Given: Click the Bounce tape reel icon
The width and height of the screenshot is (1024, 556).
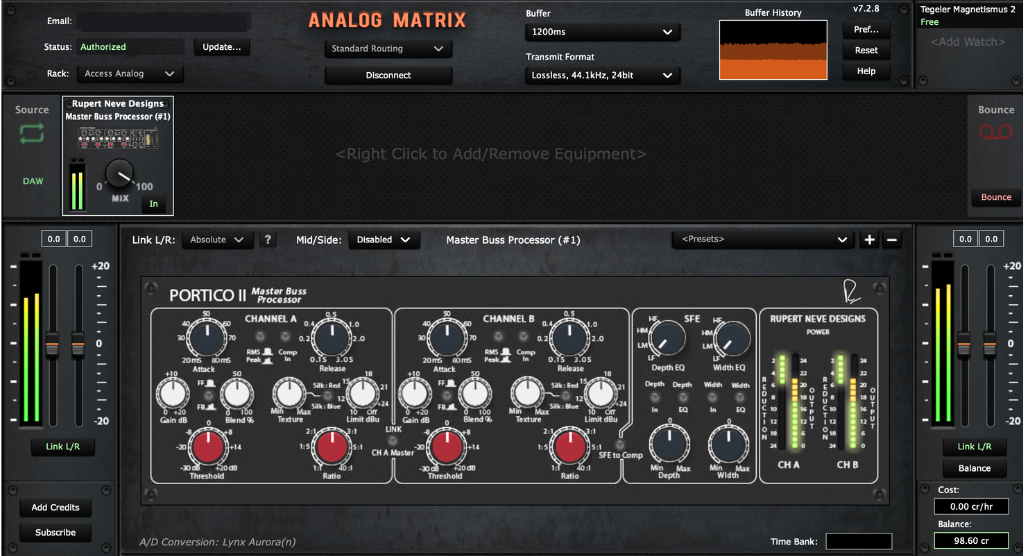Looking at the screenshot, I should tap(995, 133).
